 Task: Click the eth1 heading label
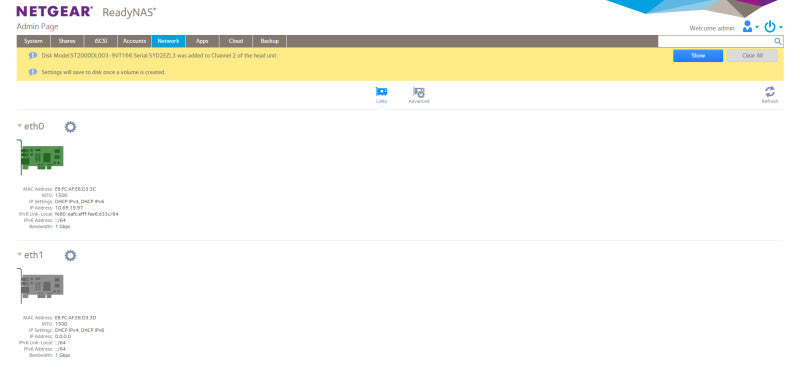coord(34,255)
